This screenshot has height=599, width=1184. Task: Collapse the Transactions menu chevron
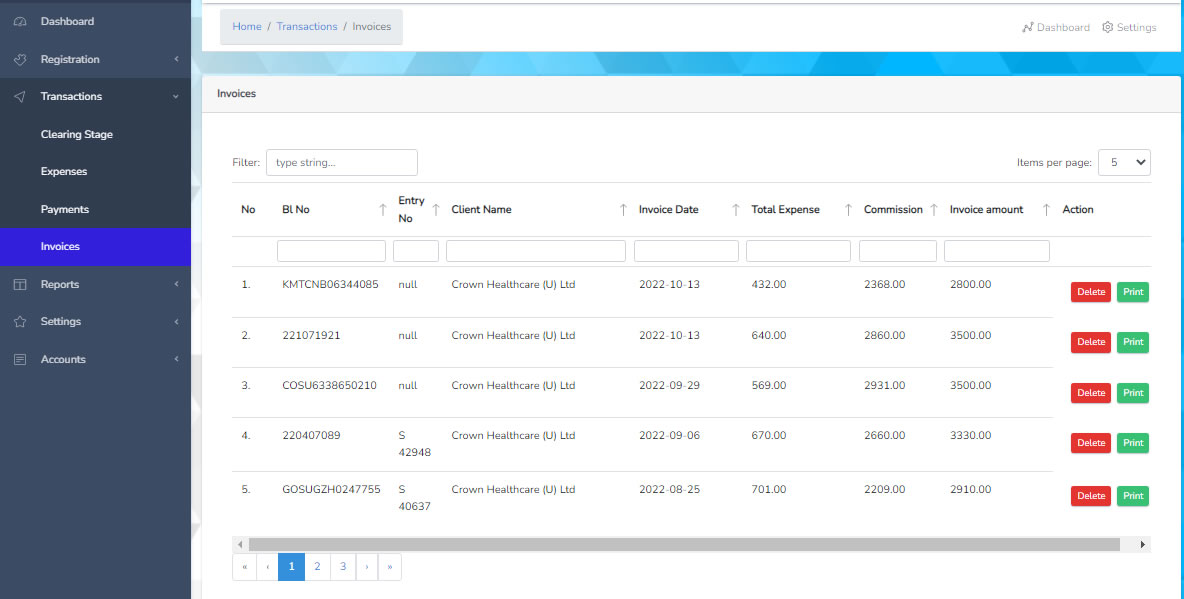tap(176, 97)
